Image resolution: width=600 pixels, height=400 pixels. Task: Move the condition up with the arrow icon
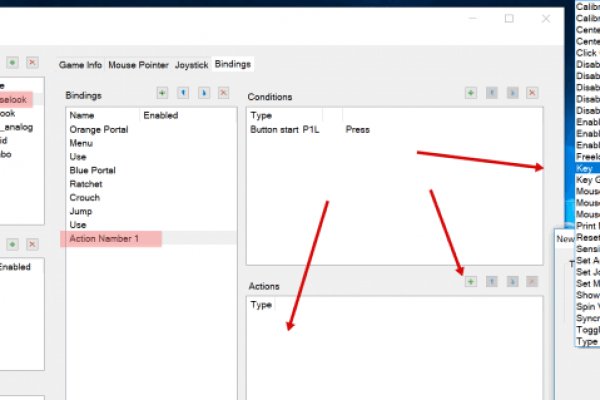491,93
